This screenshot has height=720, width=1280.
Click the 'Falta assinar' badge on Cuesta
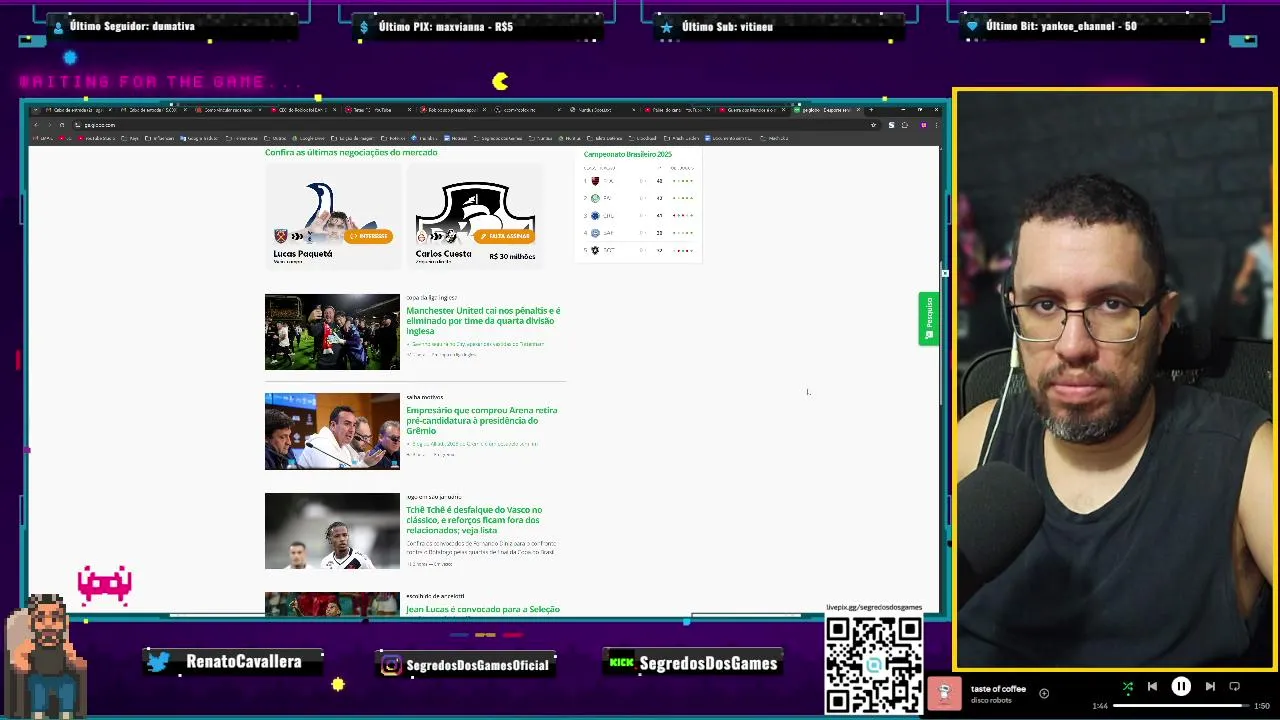pos(504,236)
